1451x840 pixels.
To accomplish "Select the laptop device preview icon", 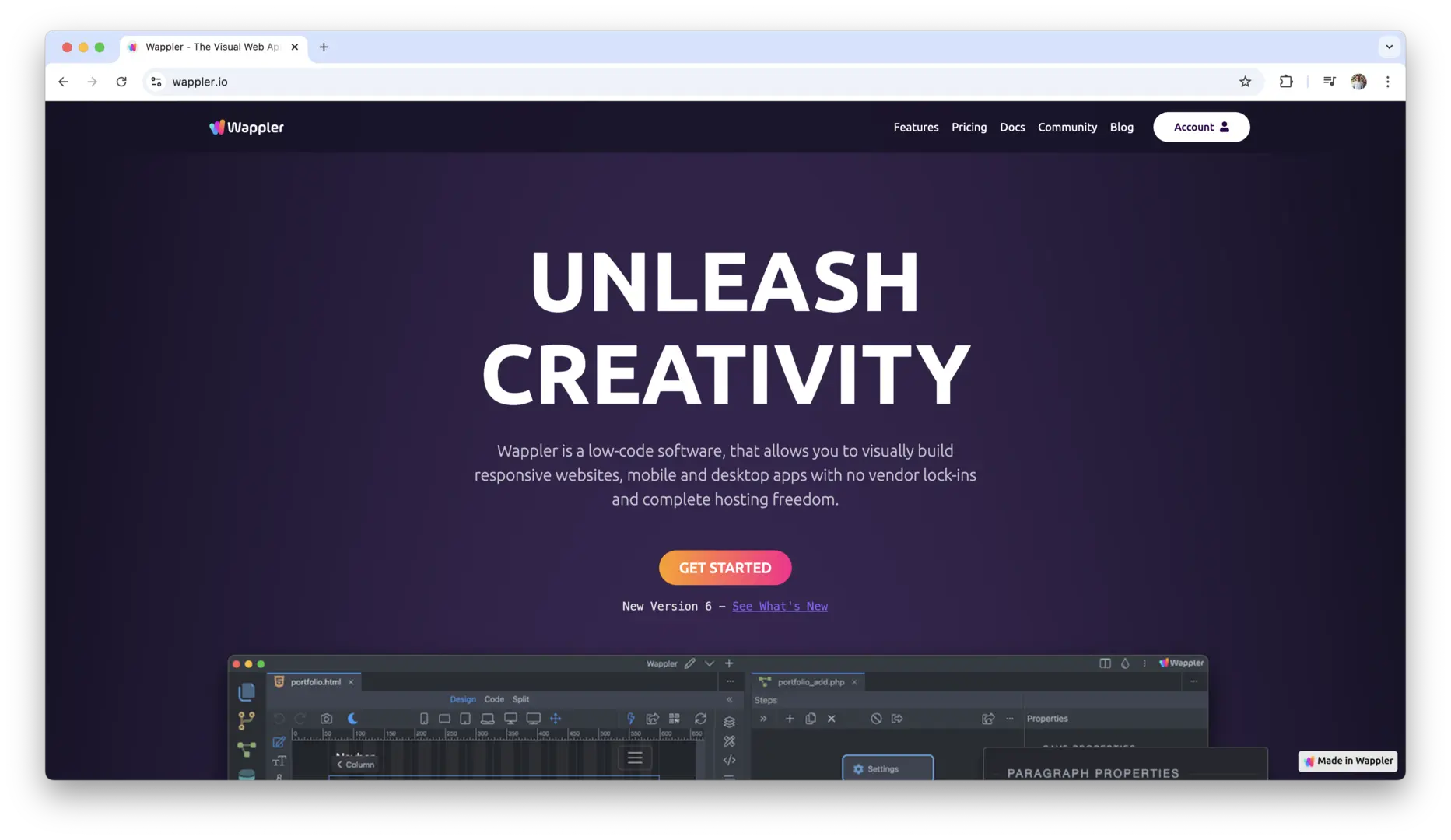I will (488, 719).
